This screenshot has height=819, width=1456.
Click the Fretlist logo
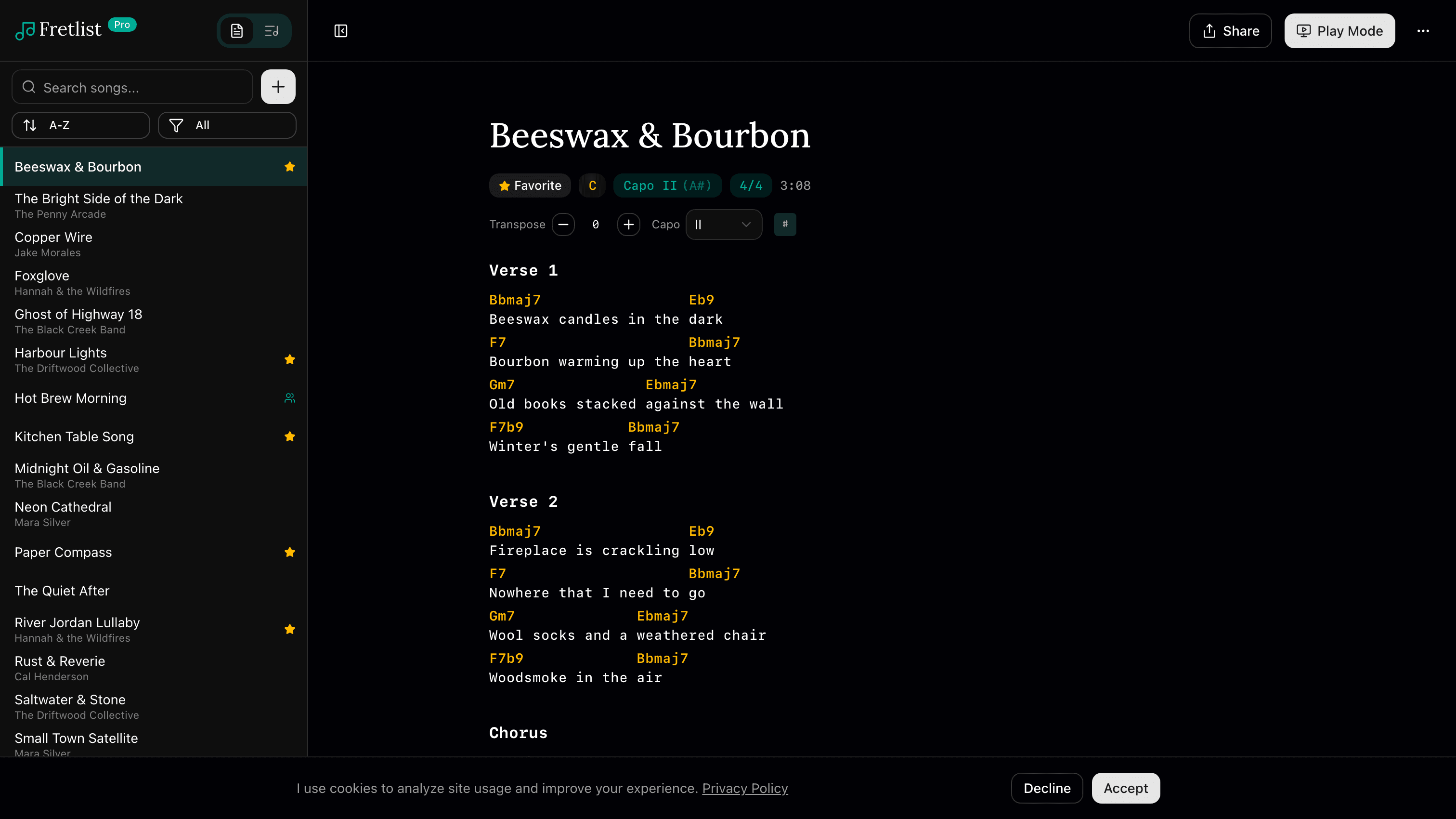pos(58,29)
